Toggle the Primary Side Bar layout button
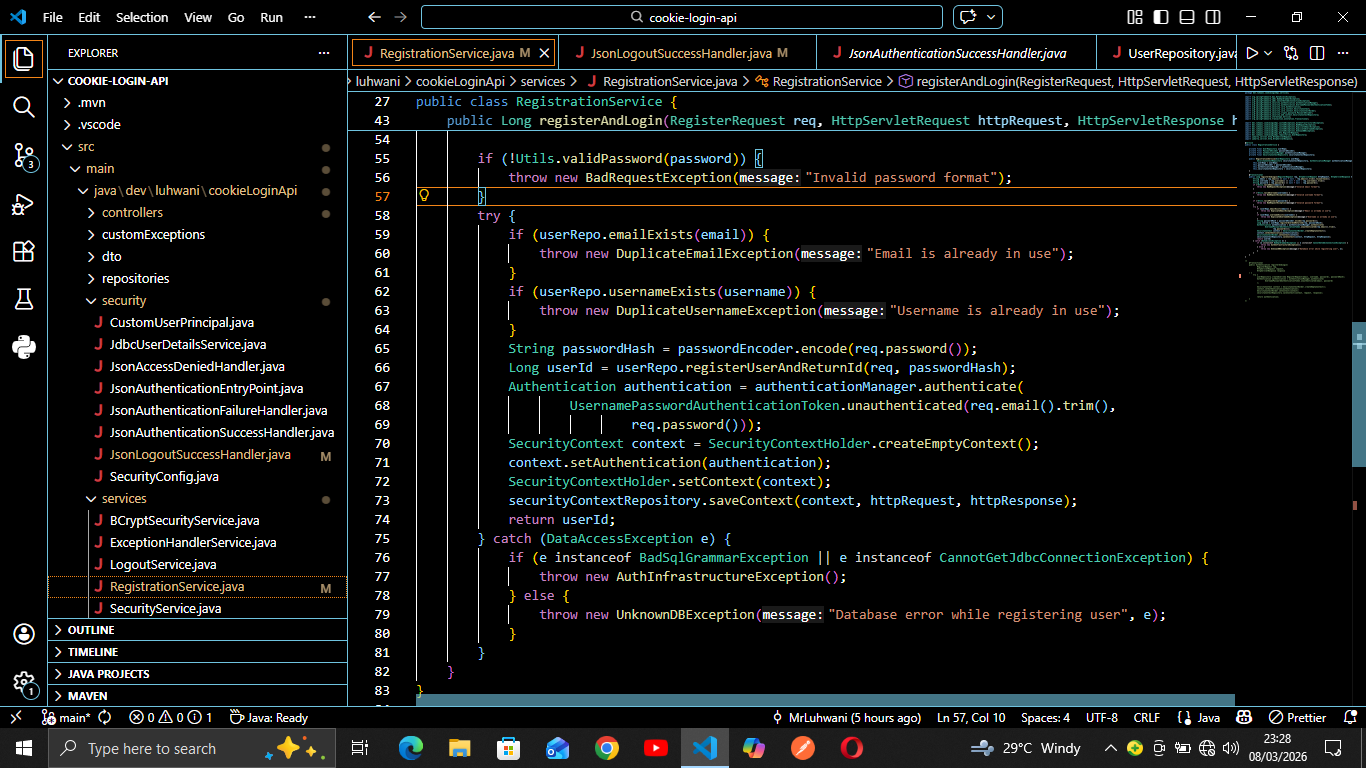This screenshot has width=1366, height=768. [x=1161, y=17]
